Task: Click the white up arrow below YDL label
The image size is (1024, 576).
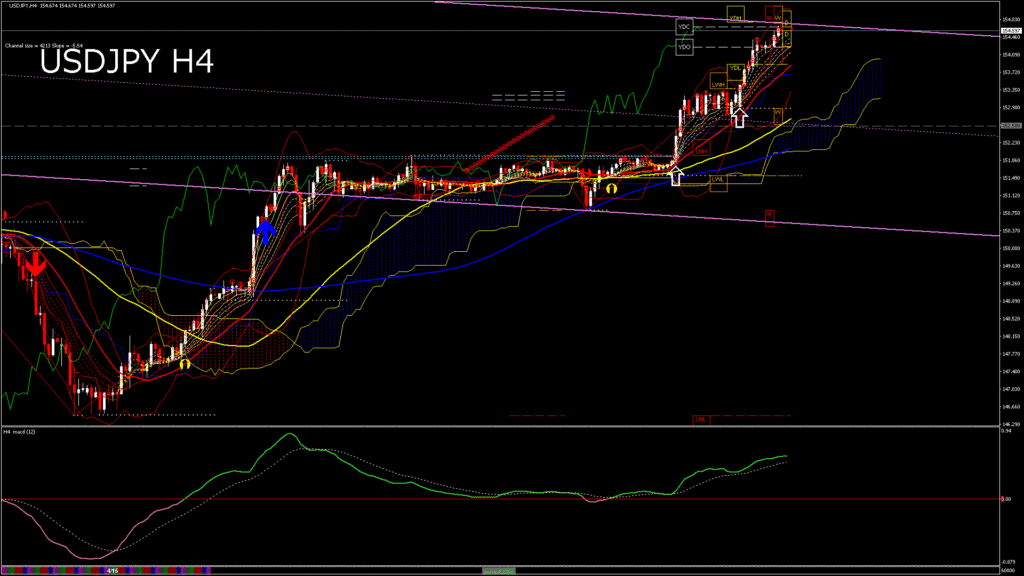Action: 739,119
